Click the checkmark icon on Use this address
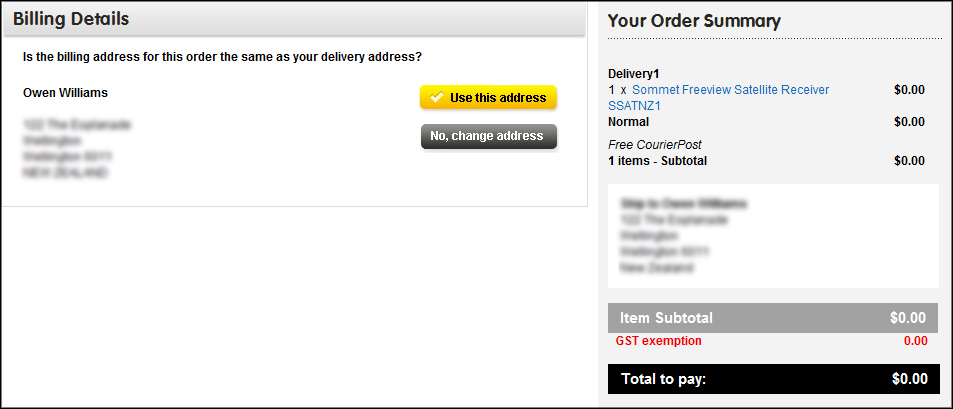953x409 pixels. click(436, 98)
